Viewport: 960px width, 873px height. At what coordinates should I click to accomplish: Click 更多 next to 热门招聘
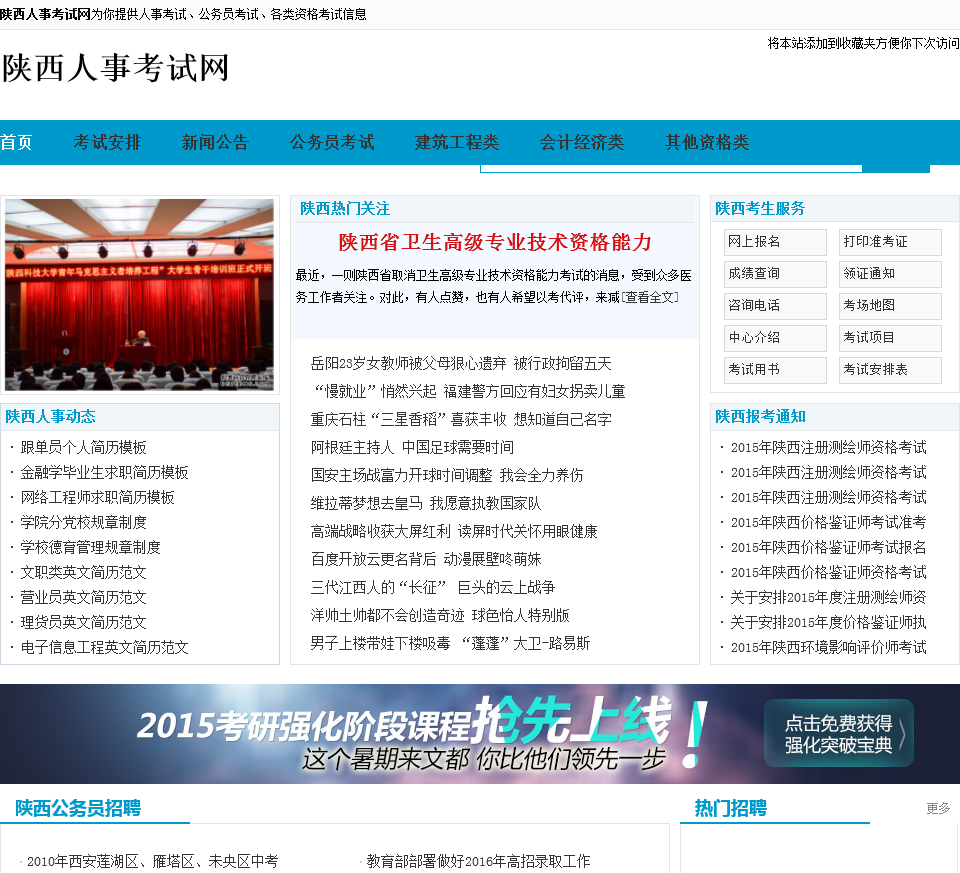pos(938,809)
